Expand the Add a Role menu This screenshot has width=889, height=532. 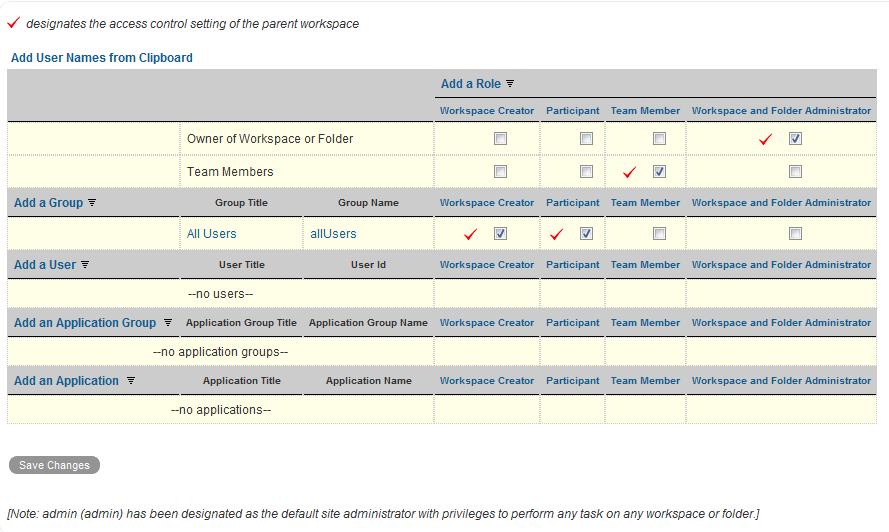point(471,84)
